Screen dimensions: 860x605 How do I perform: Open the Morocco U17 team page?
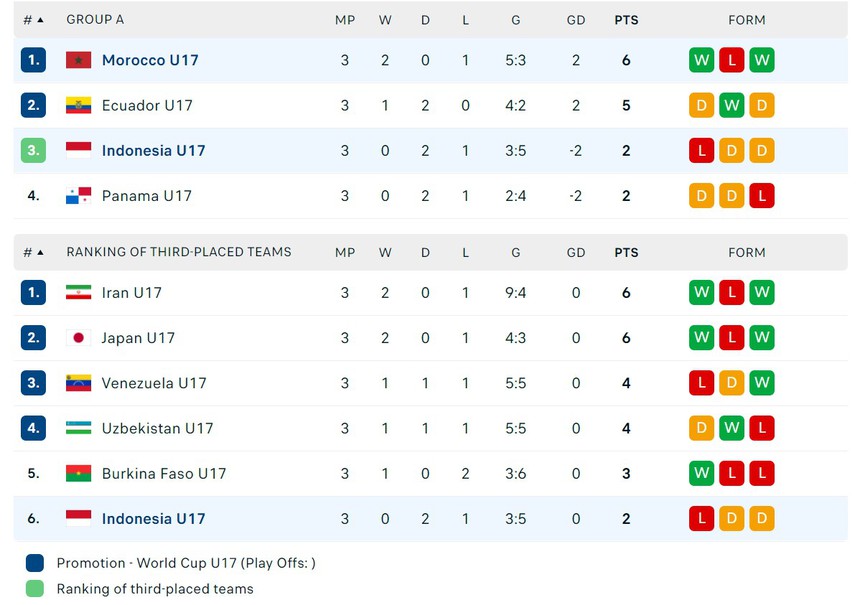point(150,60)
